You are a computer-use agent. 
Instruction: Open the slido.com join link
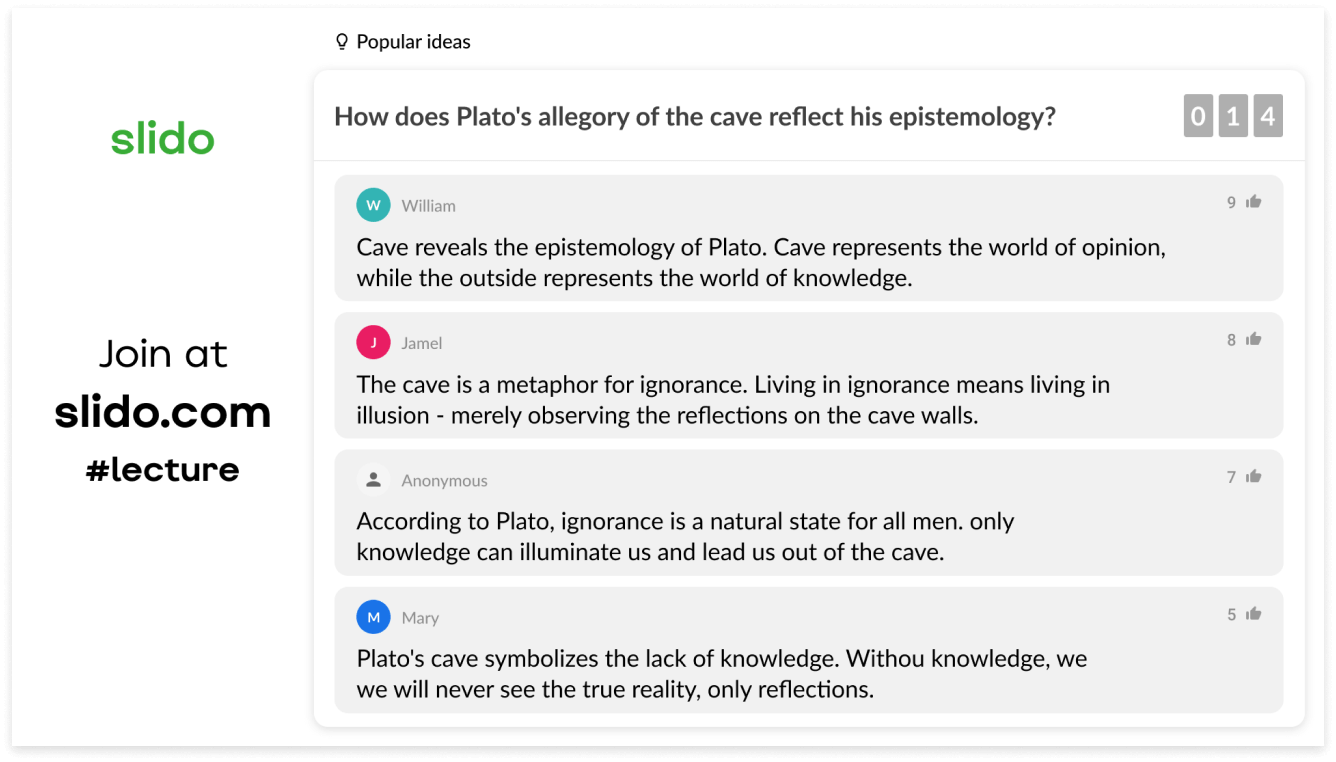[x=163, y=412]
